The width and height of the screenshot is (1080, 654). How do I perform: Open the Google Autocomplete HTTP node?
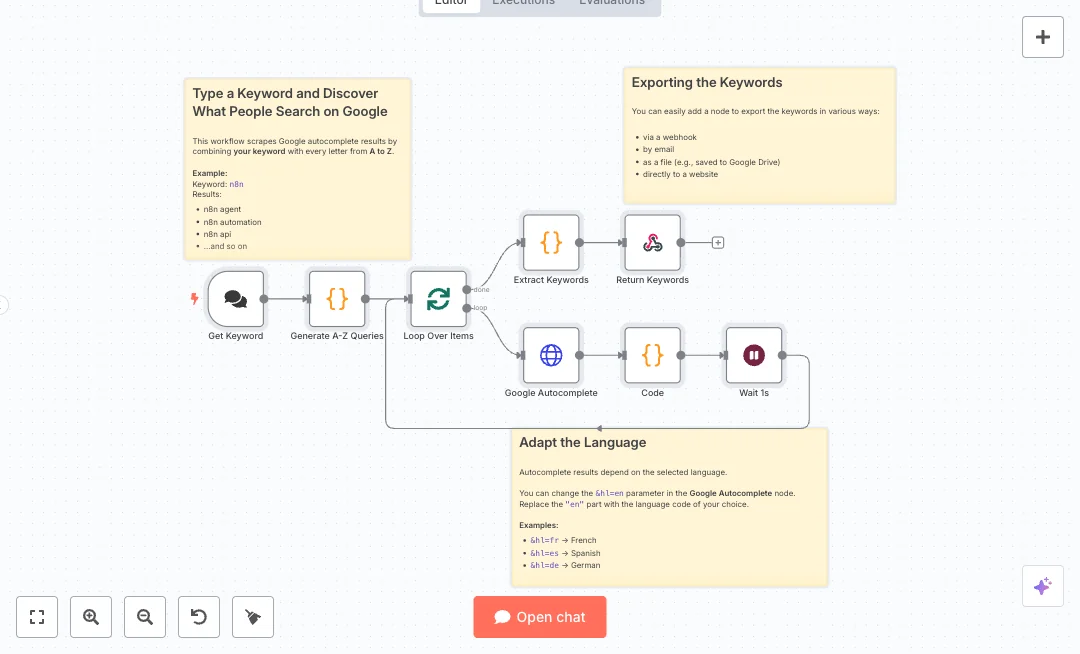click(x=551, y=355)
